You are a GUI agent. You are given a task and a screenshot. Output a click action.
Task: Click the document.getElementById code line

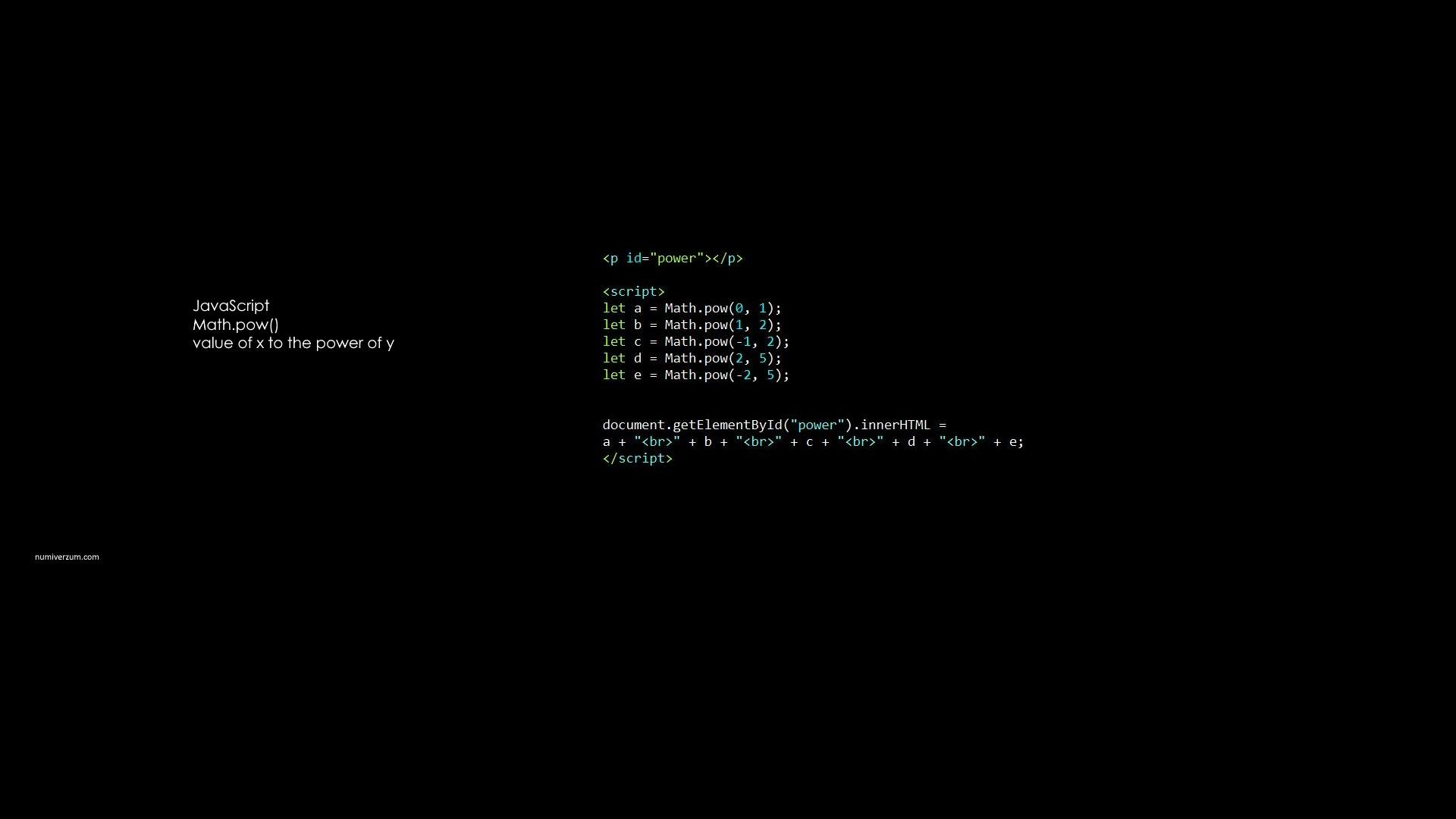coord(774,425)
